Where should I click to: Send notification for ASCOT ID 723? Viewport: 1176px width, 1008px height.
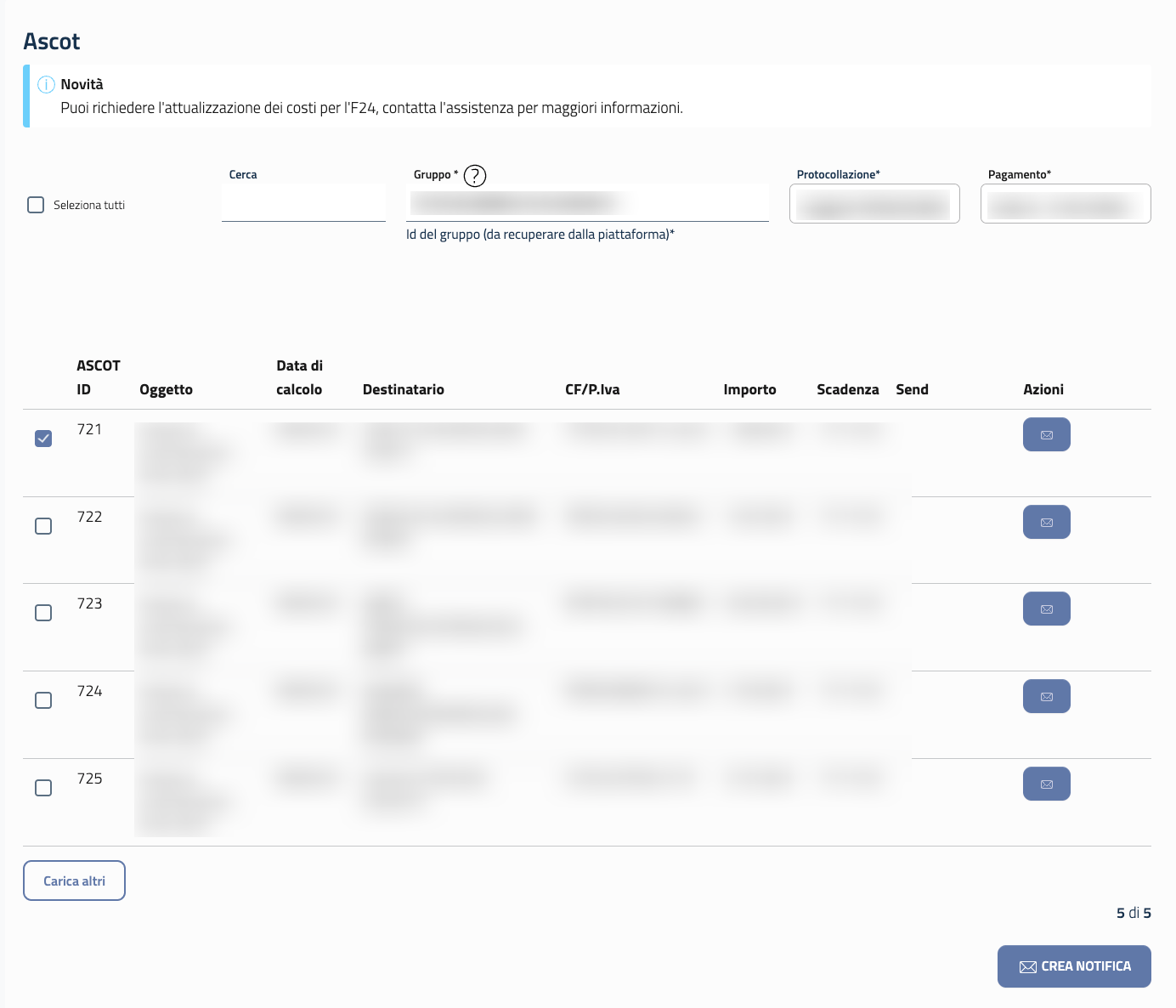coord(1046,609)
